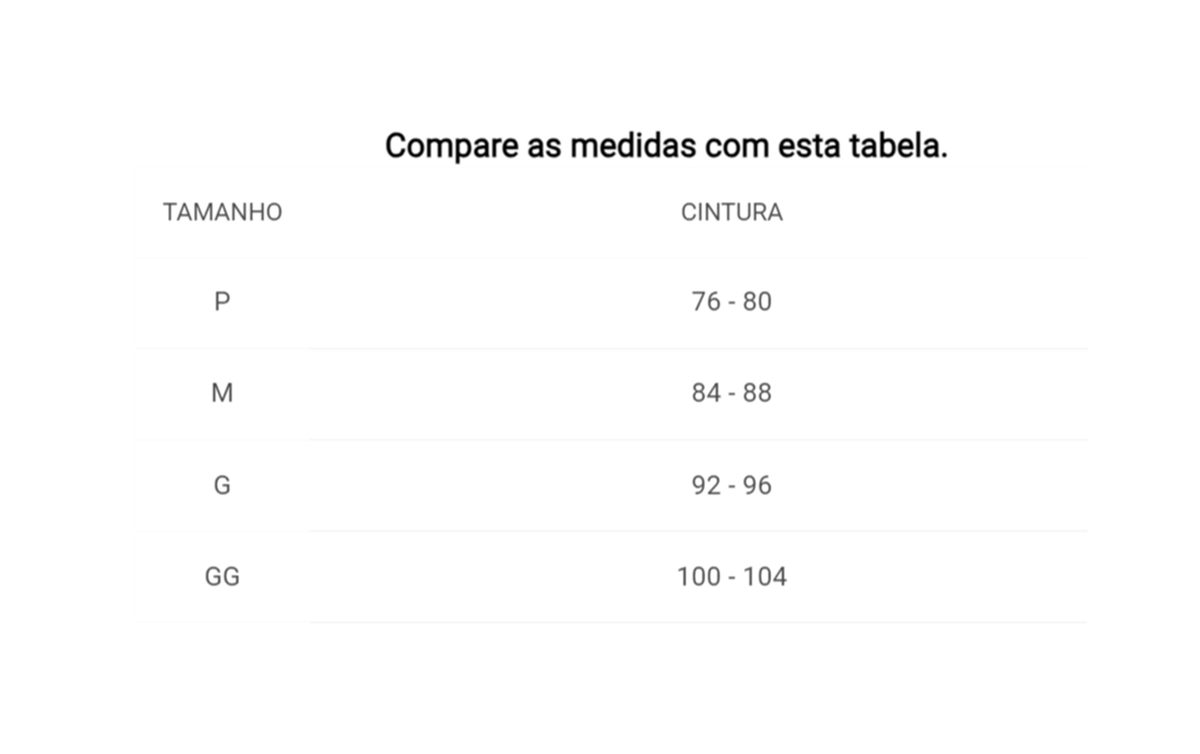The width and height of the screenshot is (1200, 754).
Task: Click the number 96 in the G row
Action: coord(757,485)
